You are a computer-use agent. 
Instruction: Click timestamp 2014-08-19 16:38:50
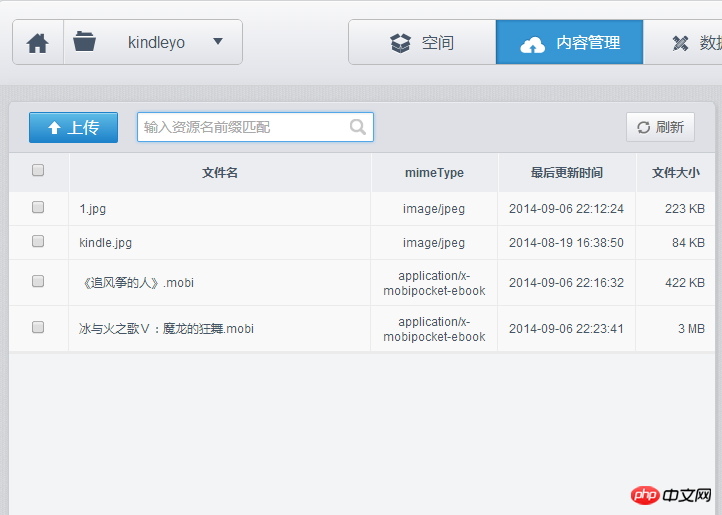click(x=566, y=243)
